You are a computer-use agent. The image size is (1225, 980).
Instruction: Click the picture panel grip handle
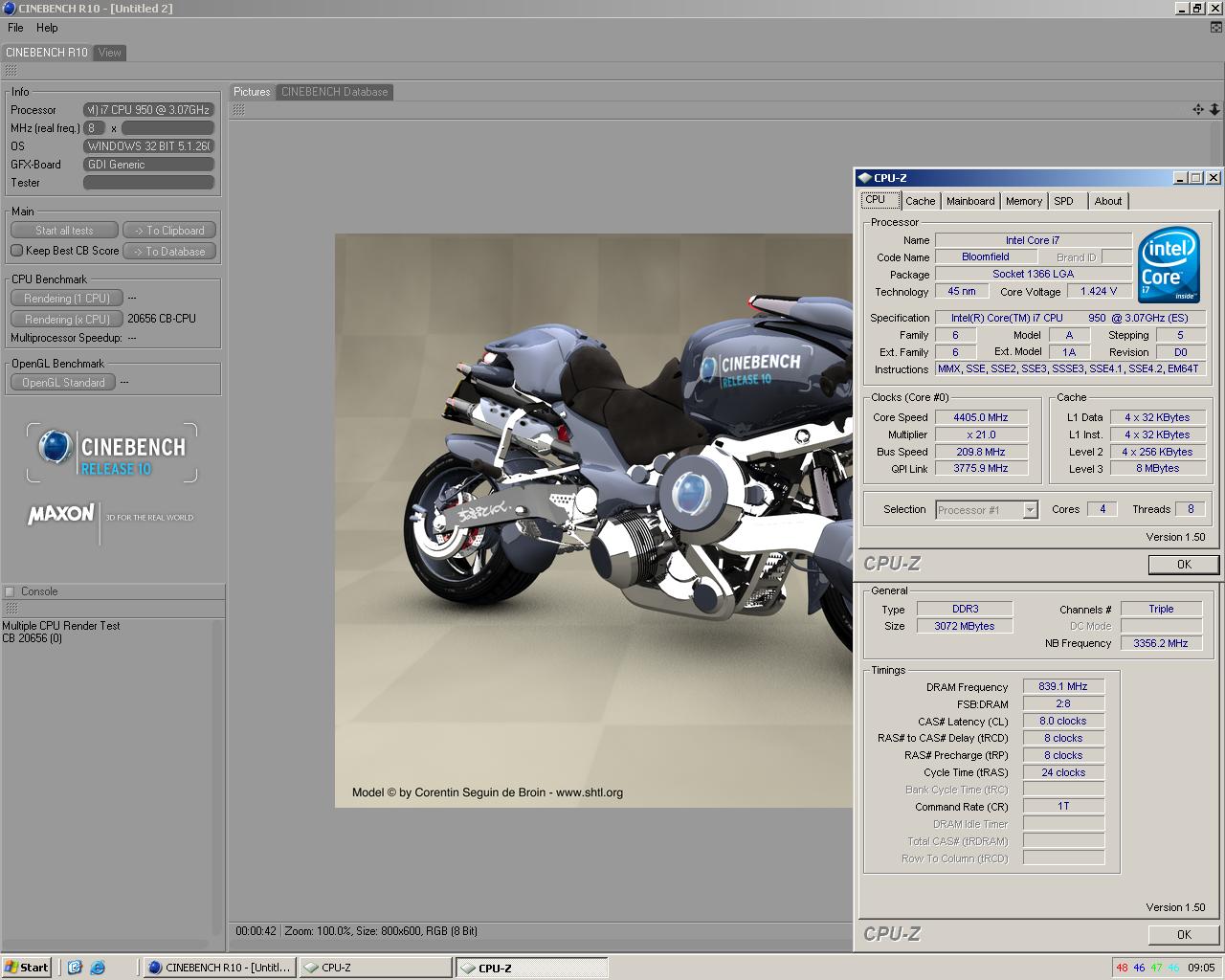(x=238, y=110)
